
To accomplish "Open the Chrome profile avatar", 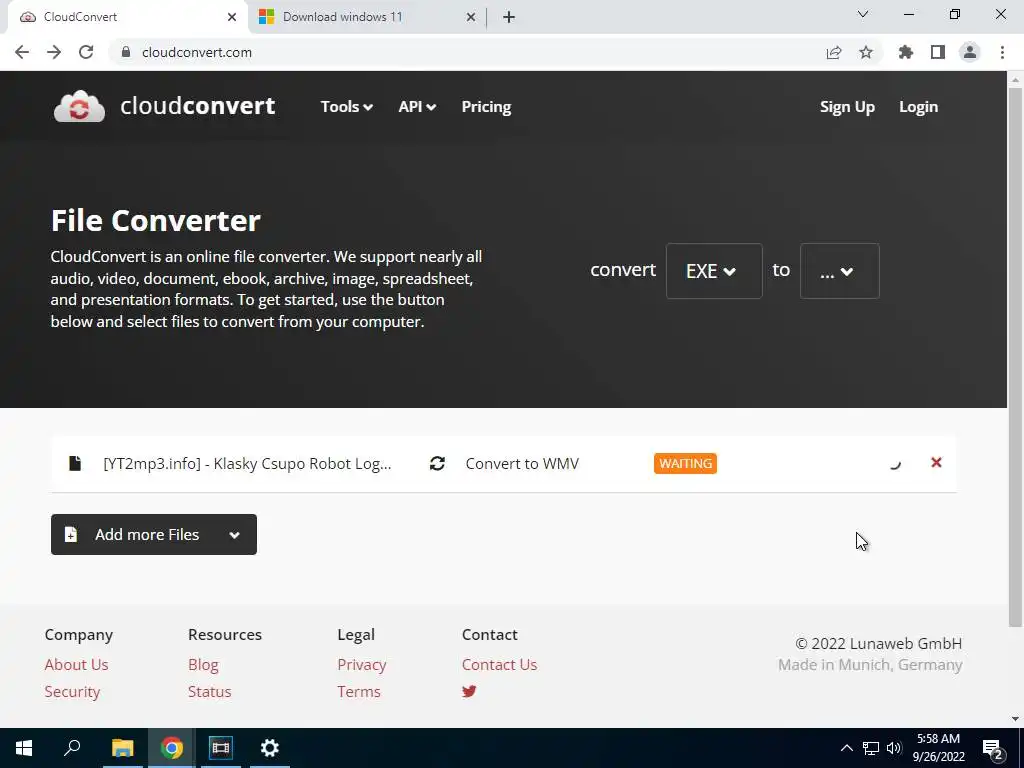I will point(970,52).
